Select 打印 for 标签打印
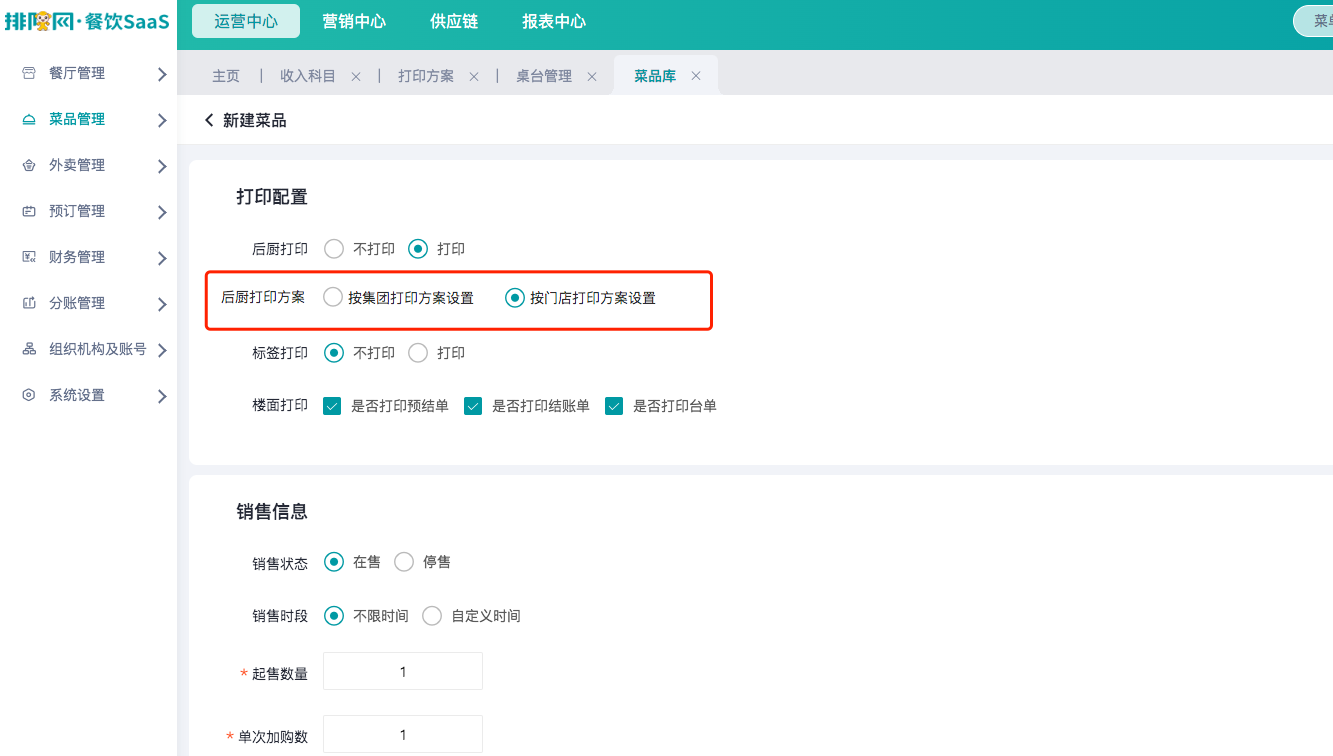This screenshot has height=756, width=1333. tap(418, 353)
